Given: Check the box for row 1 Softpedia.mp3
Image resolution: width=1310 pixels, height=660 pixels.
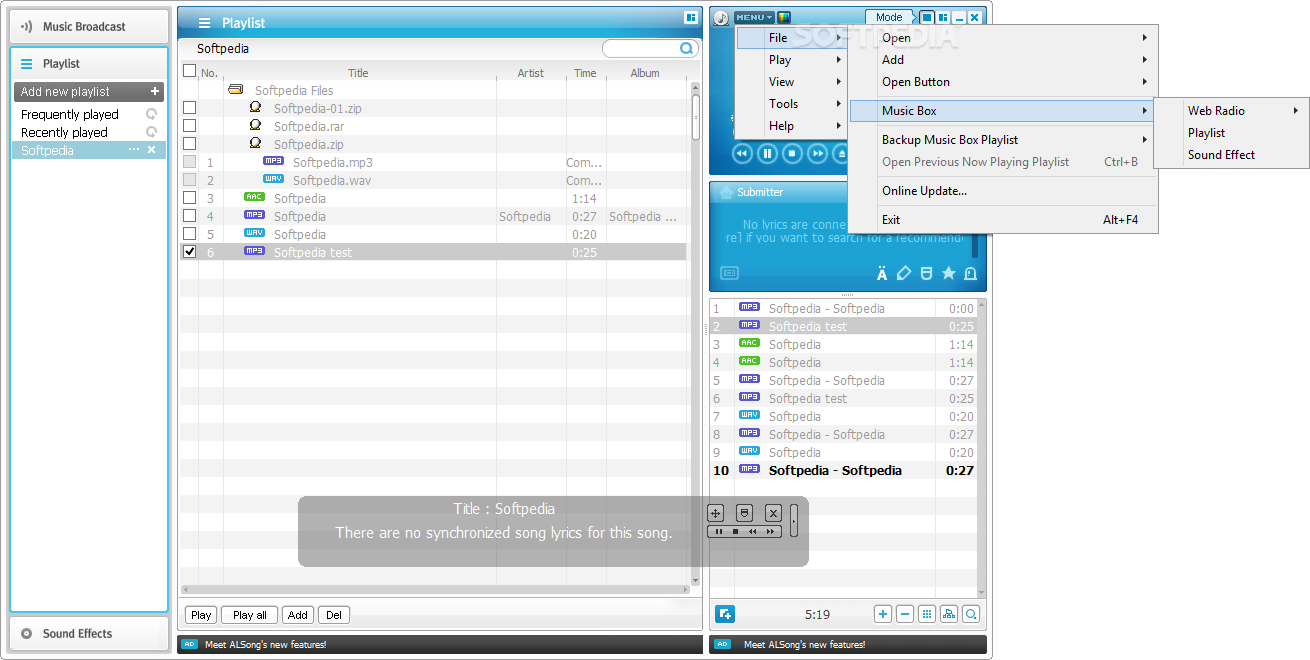Looking at the screenshot, I should coord(190,162).
